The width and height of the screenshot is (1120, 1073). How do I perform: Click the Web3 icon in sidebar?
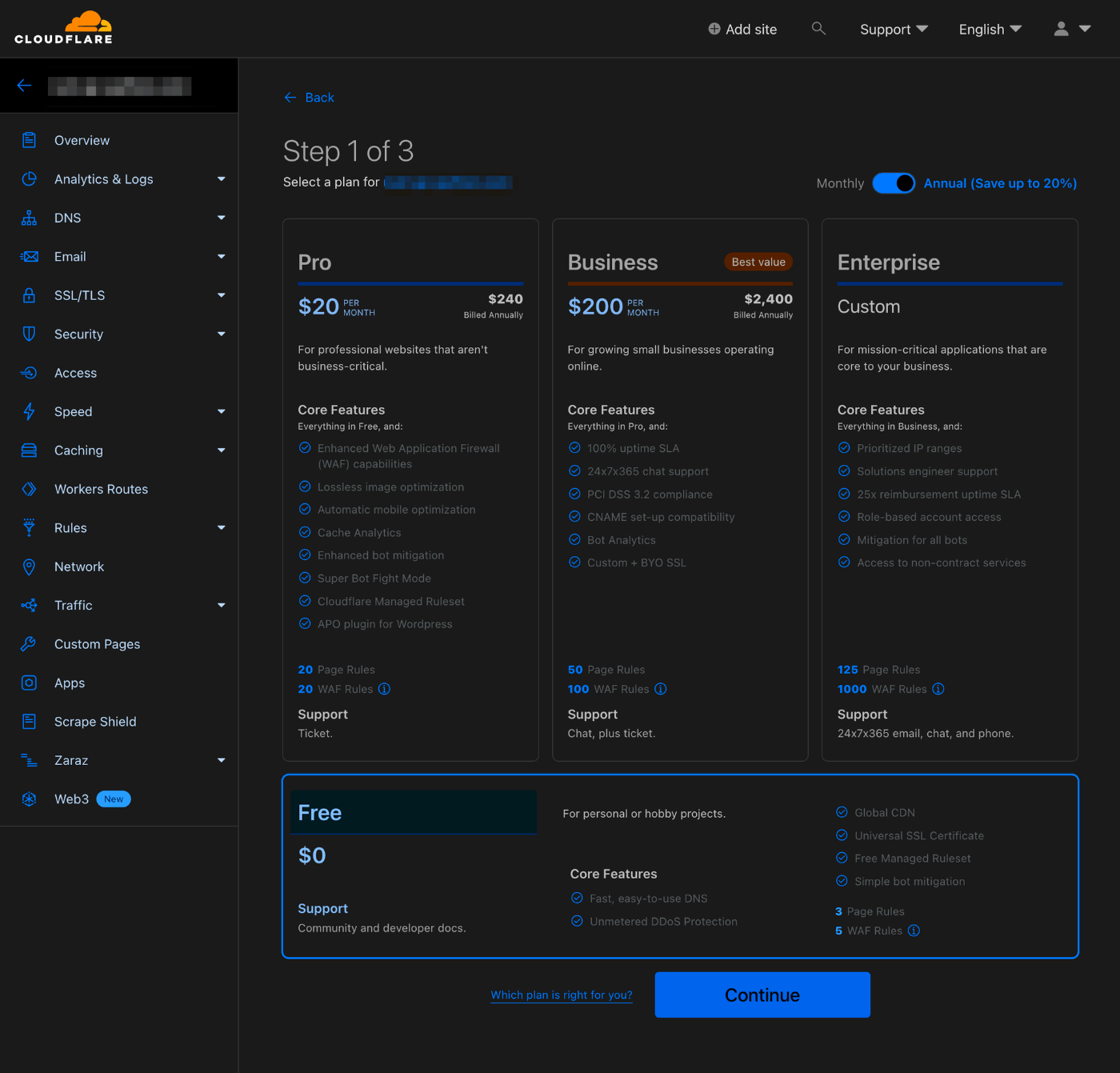[x=30, y=799]
